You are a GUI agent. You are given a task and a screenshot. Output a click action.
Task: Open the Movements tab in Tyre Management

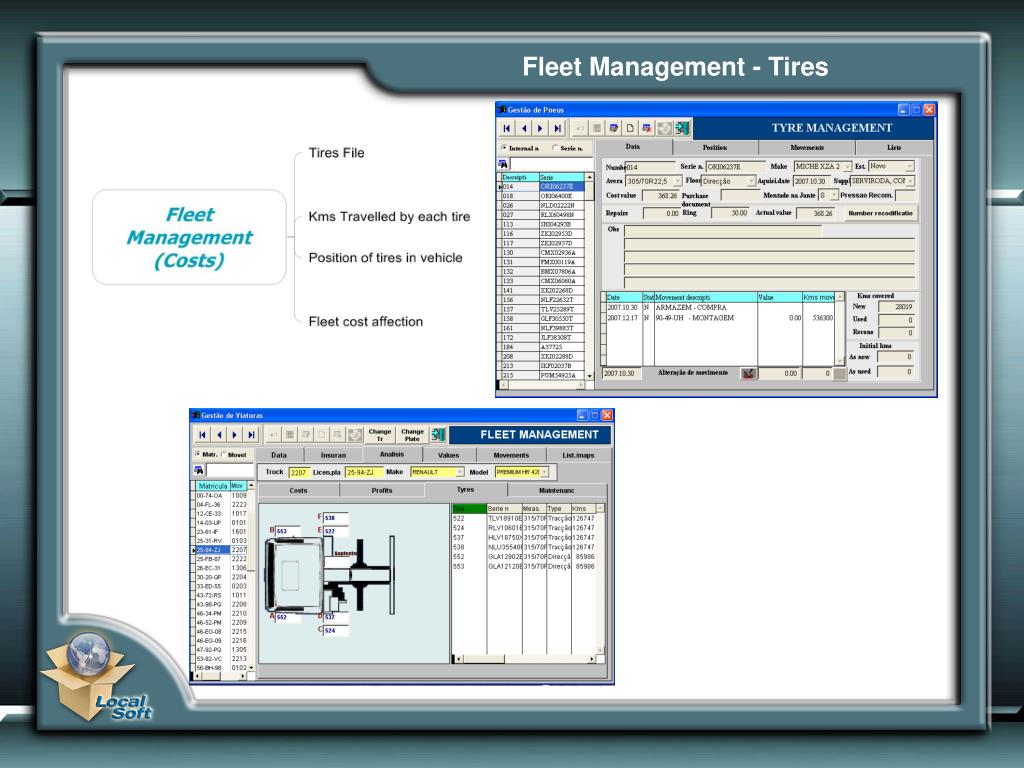pyautogui.click(x=807, y=148)
